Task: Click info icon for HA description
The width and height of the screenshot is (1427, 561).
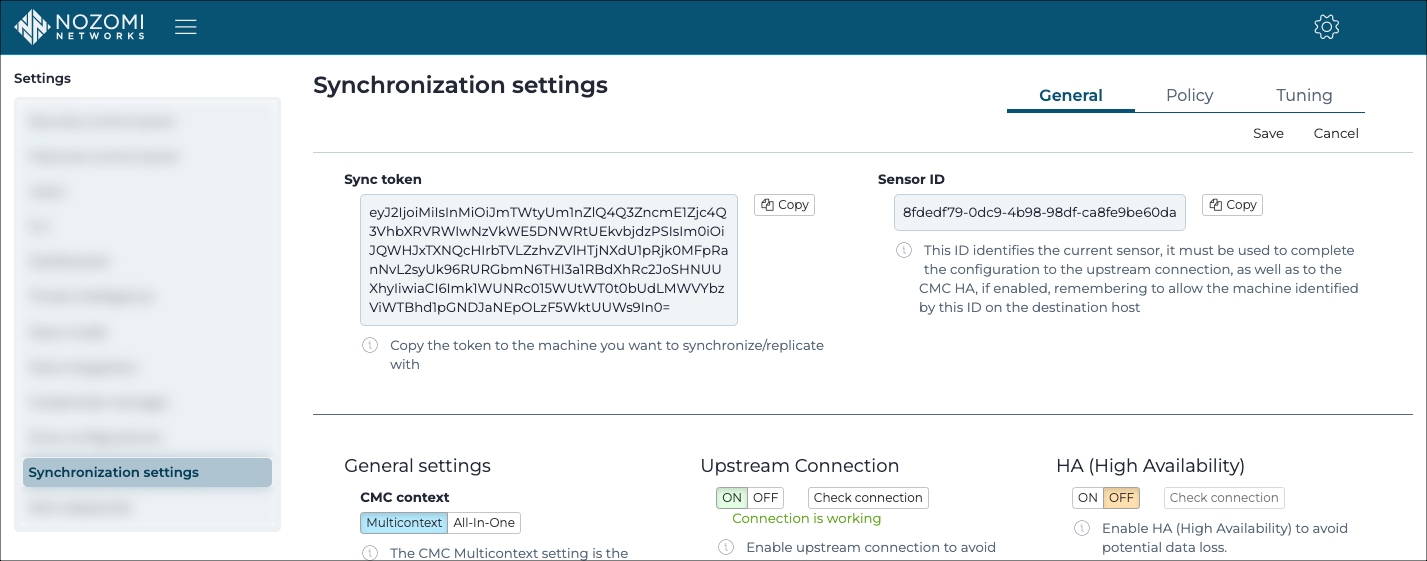Action: (x=1082, y=528)
